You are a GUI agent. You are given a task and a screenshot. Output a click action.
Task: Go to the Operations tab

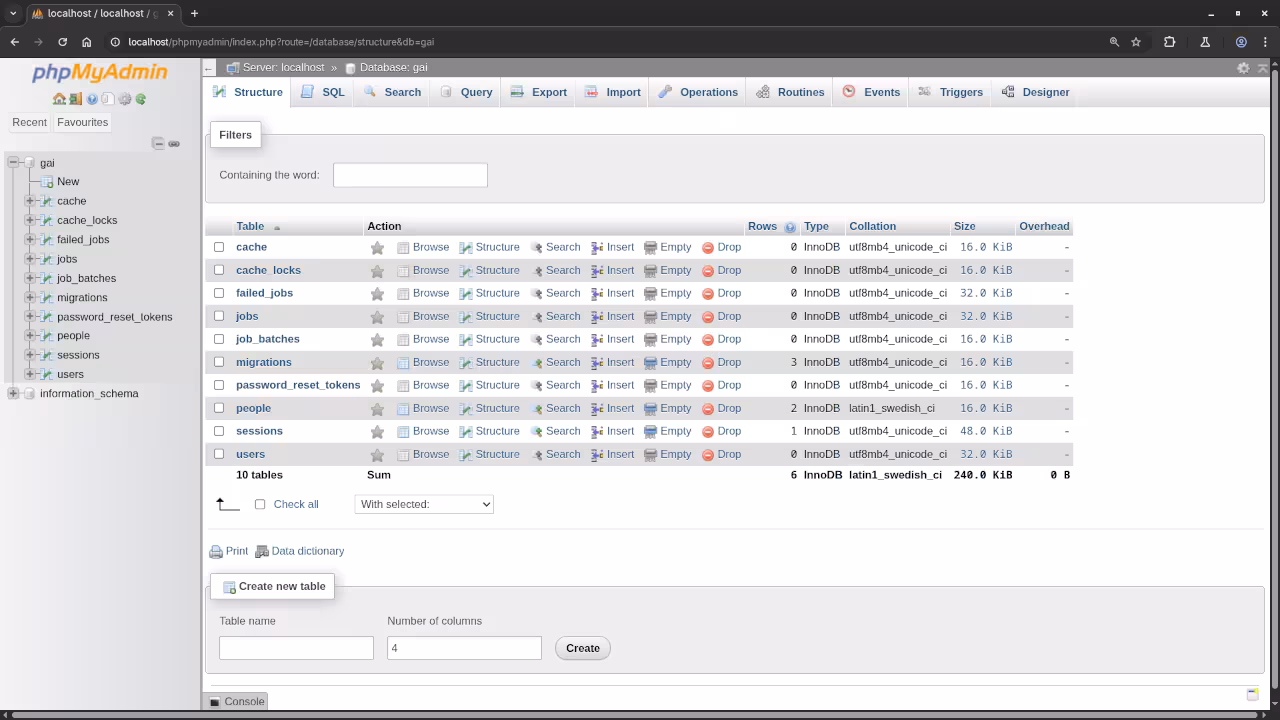pos(698,92)
